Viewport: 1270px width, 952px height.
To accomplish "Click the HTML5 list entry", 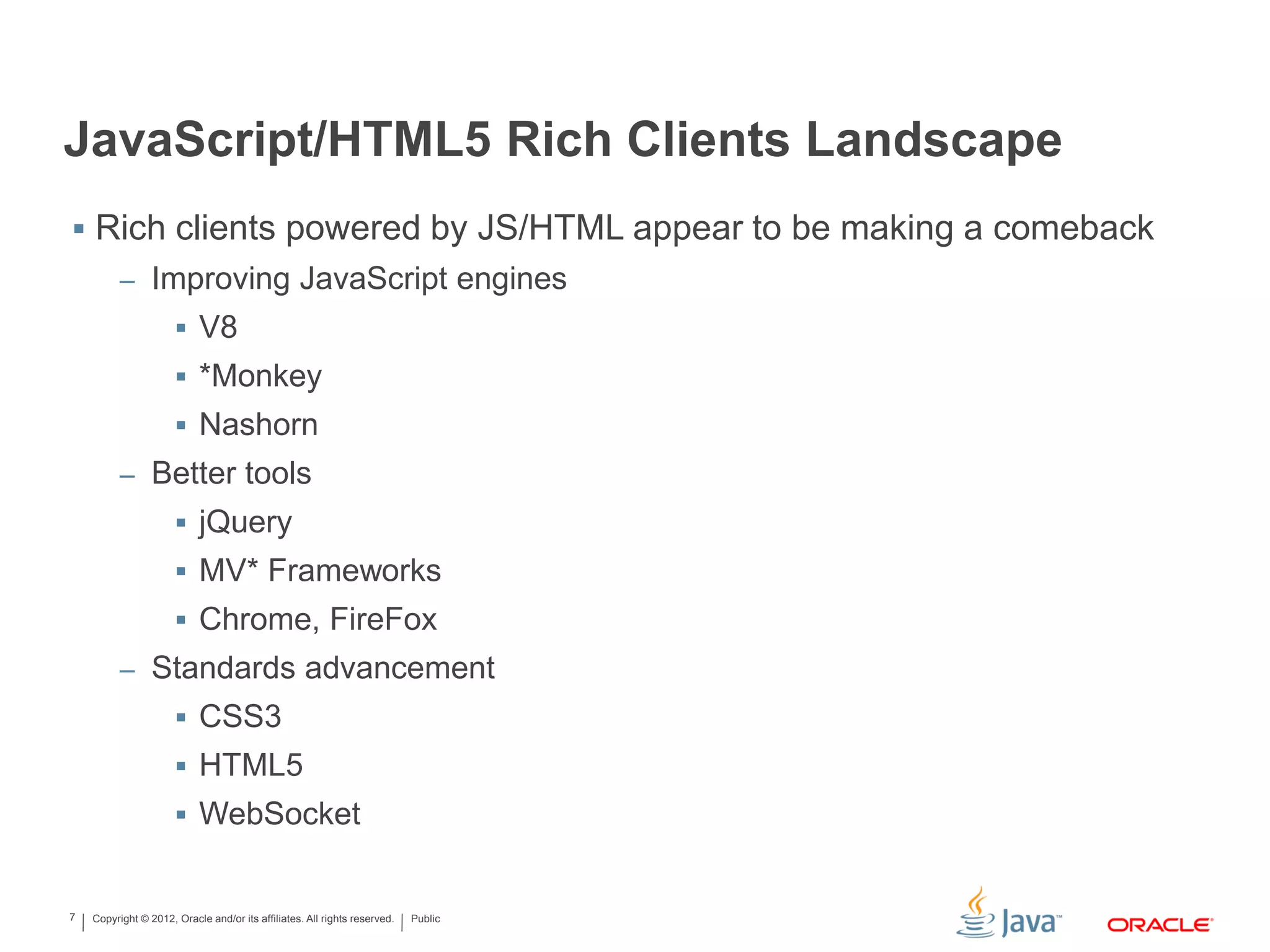I will click(251, 765).
